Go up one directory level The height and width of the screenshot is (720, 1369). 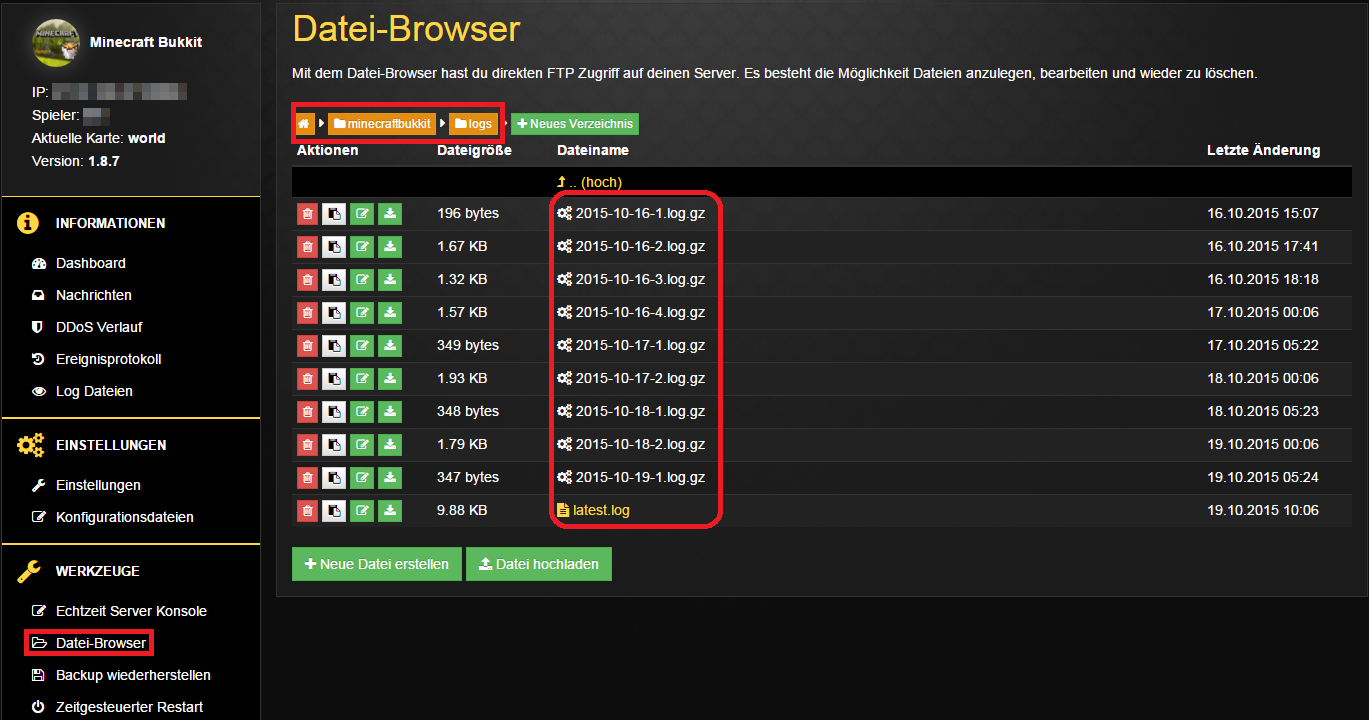(x=589, y=183)
